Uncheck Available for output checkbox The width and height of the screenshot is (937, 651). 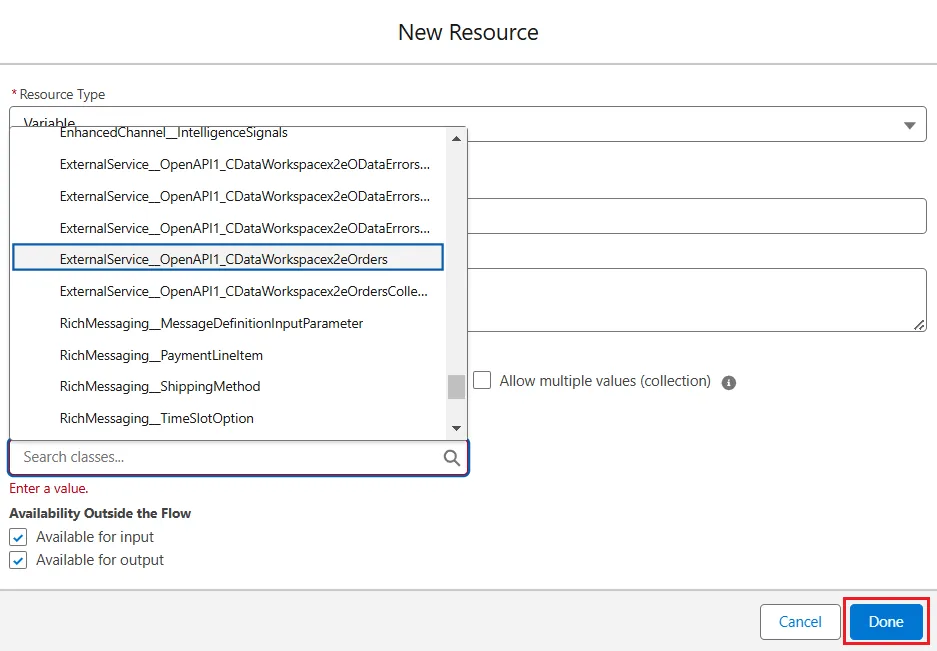pyautogui.click(x=18, y=560)
